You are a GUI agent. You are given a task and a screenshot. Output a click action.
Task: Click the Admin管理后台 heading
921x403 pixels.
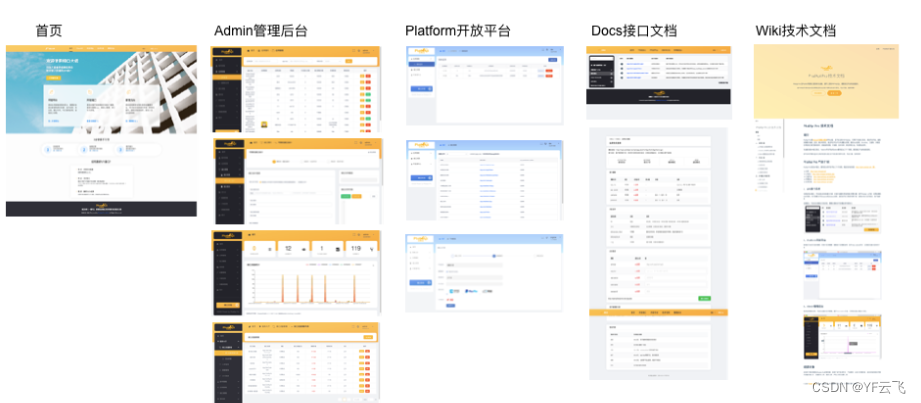pyautogui.click(x=260, y=31)
